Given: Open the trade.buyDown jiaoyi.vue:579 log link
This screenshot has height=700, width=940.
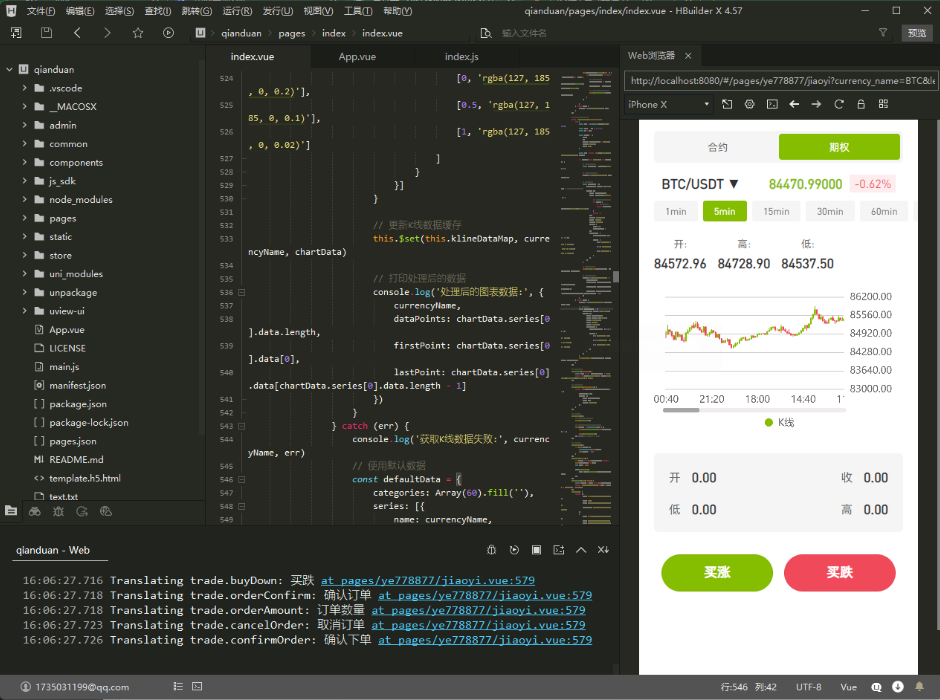Looking at the screenshot, I should coord(428,580).
